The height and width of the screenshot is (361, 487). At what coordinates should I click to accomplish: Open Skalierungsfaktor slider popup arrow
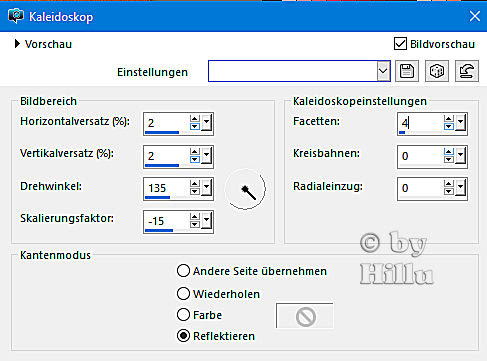coord(207,221)
